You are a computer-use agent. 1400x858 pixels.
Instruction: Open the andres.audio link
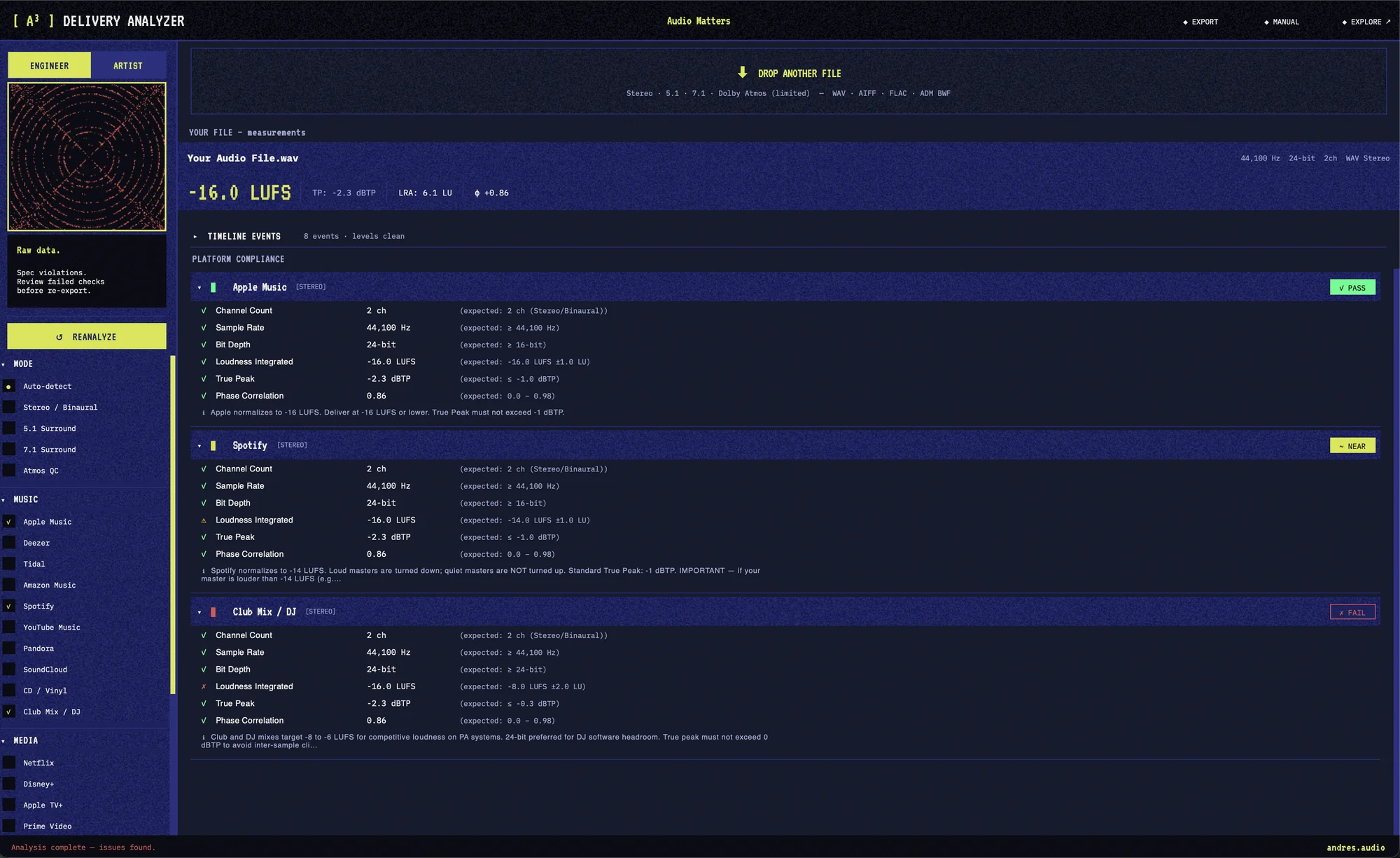(1355, 847)
